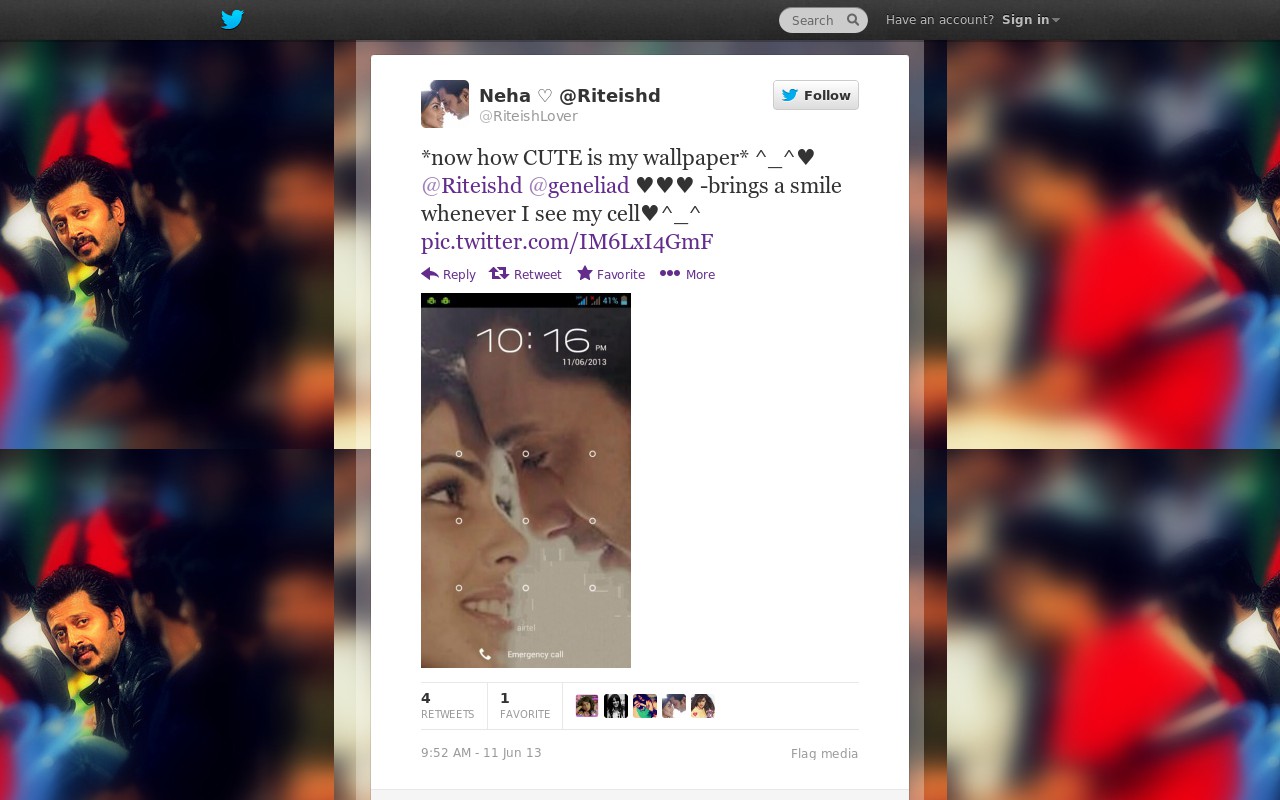Viewport: 1280px width, 800px height.
Task: Follow the RiteishLover account
Action: click(816, 95)
